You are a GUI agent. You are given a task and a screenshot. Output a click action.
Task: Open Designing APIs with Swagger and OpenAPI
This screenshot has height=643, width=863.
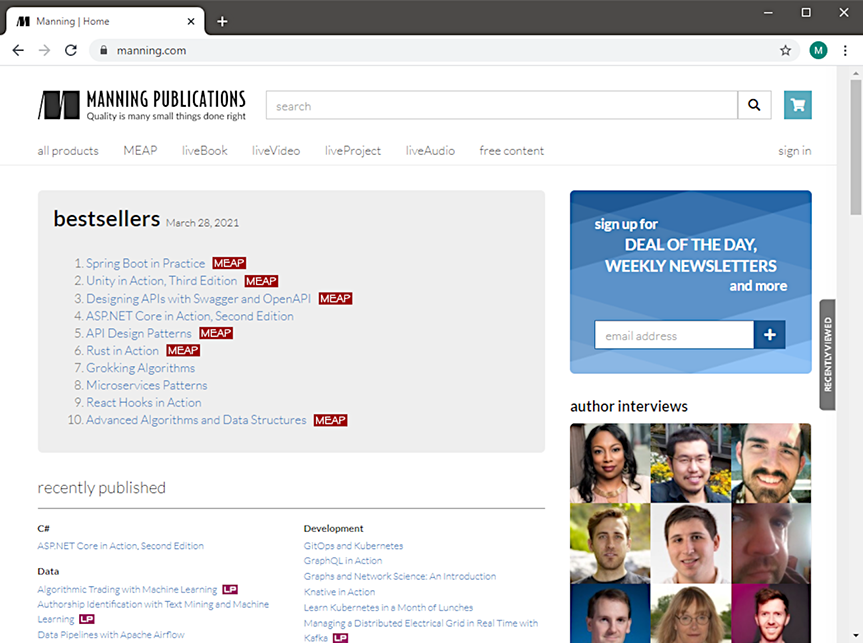pos(198,298)
